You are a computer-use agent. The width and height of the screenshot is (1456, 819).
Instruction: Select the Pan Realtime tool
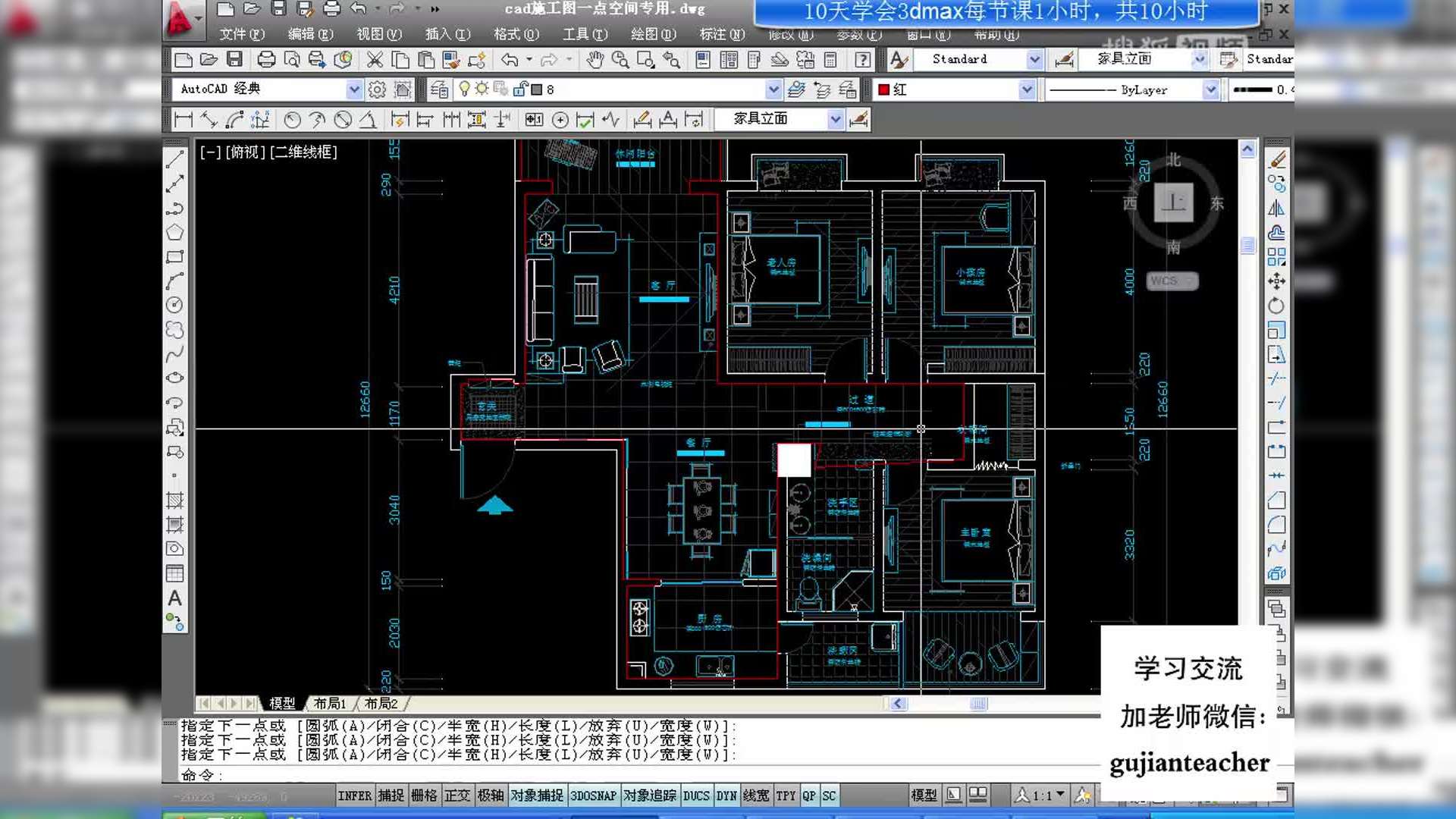[x=595, y=60]
